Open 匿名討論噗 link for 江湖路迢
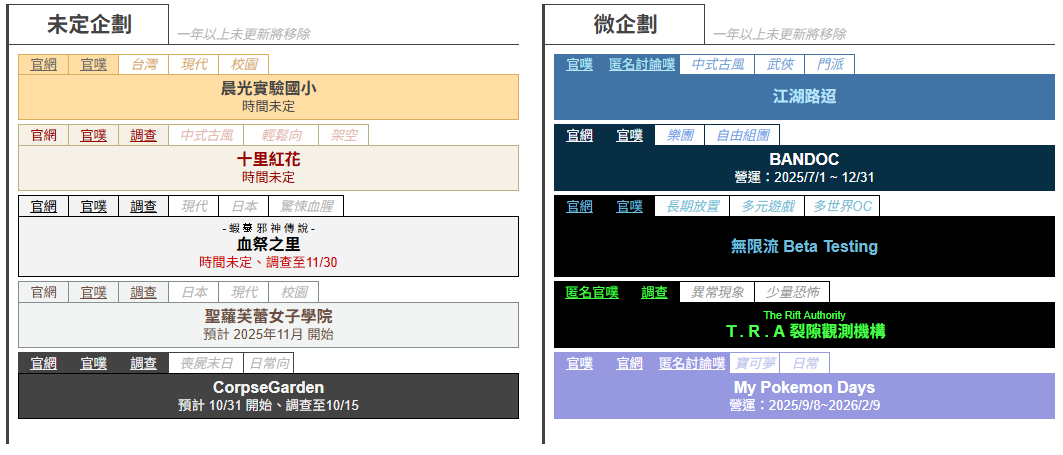1063x455 pixels. pos(642,64)
